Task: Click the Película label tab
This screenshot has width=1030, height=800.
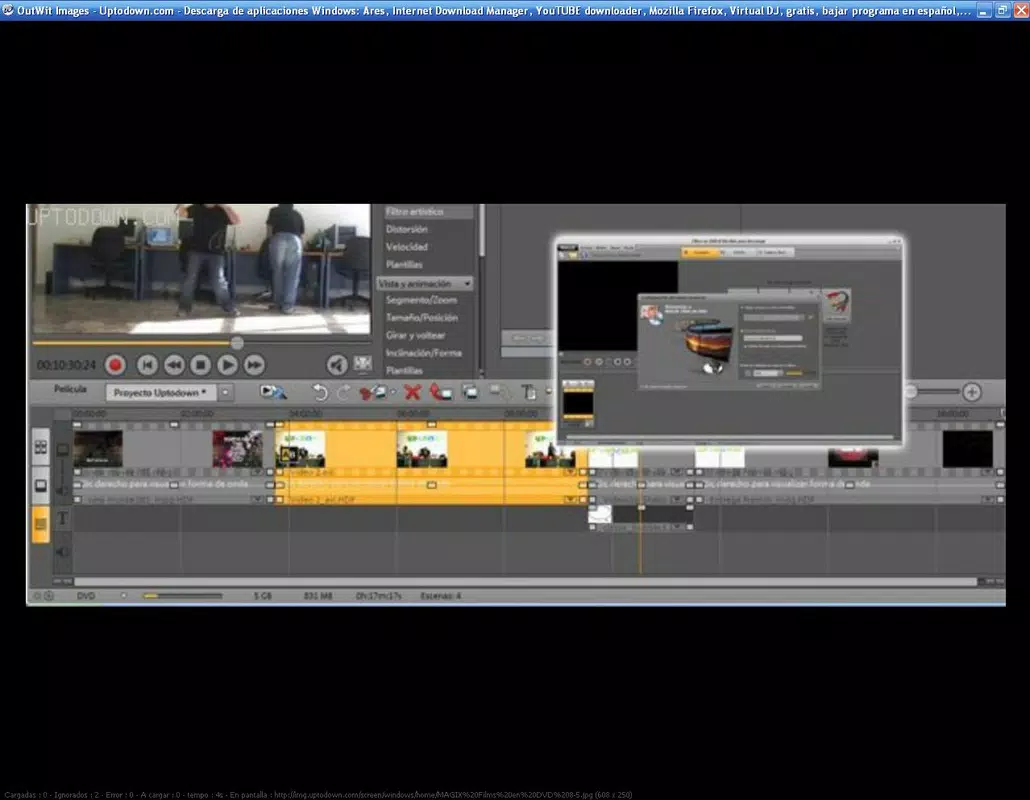Action: click(x=70, y=389)
